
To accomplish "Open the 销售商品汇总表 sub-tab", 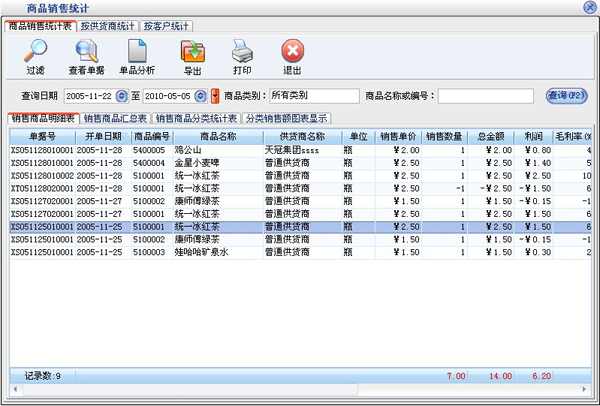I will (x=115, y=118).
